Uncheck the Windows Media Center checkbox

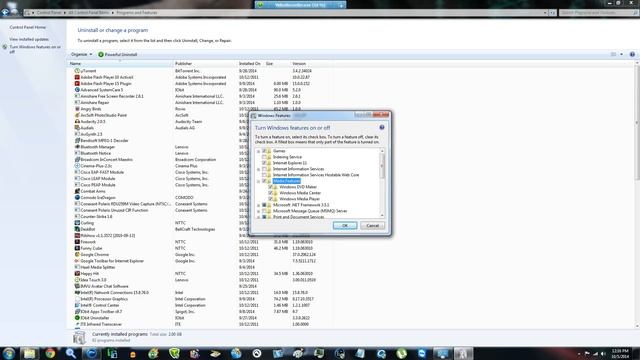click(x=270, y=193)
